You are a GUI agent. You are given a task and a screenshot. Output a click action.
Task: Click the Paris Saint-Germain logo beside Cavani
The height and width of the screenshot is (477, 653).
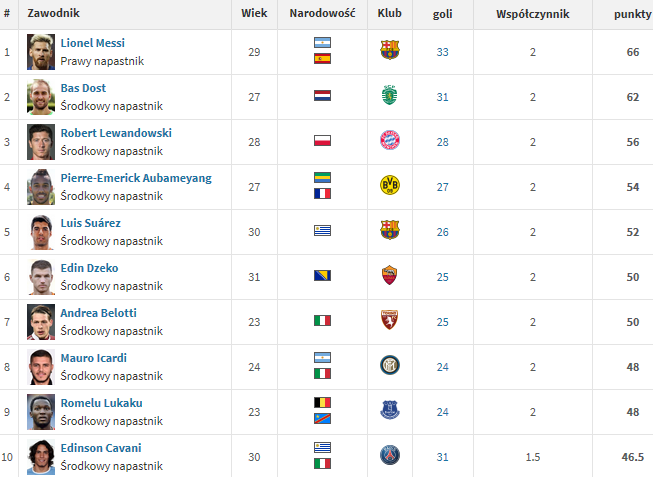[x=390, y=455]
